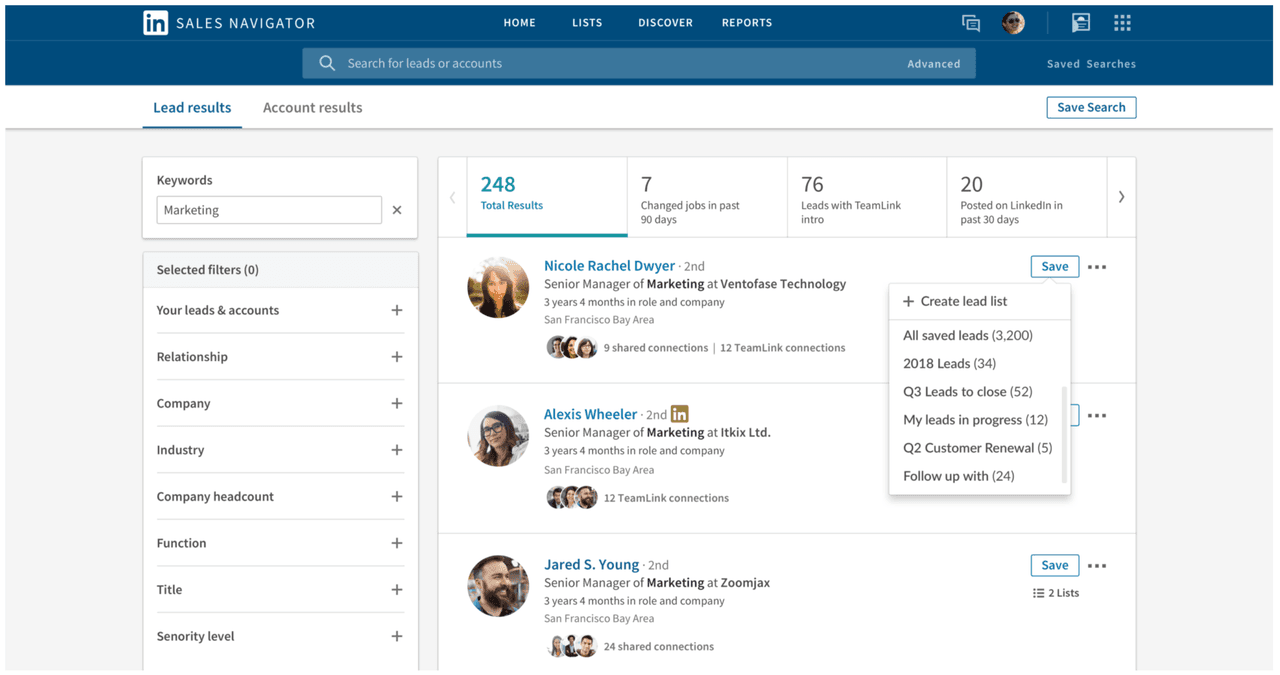The height and width of the screenshot is (675, 1280).
Task: Expand the Industry filter
Action: click(x=397, y=449)
